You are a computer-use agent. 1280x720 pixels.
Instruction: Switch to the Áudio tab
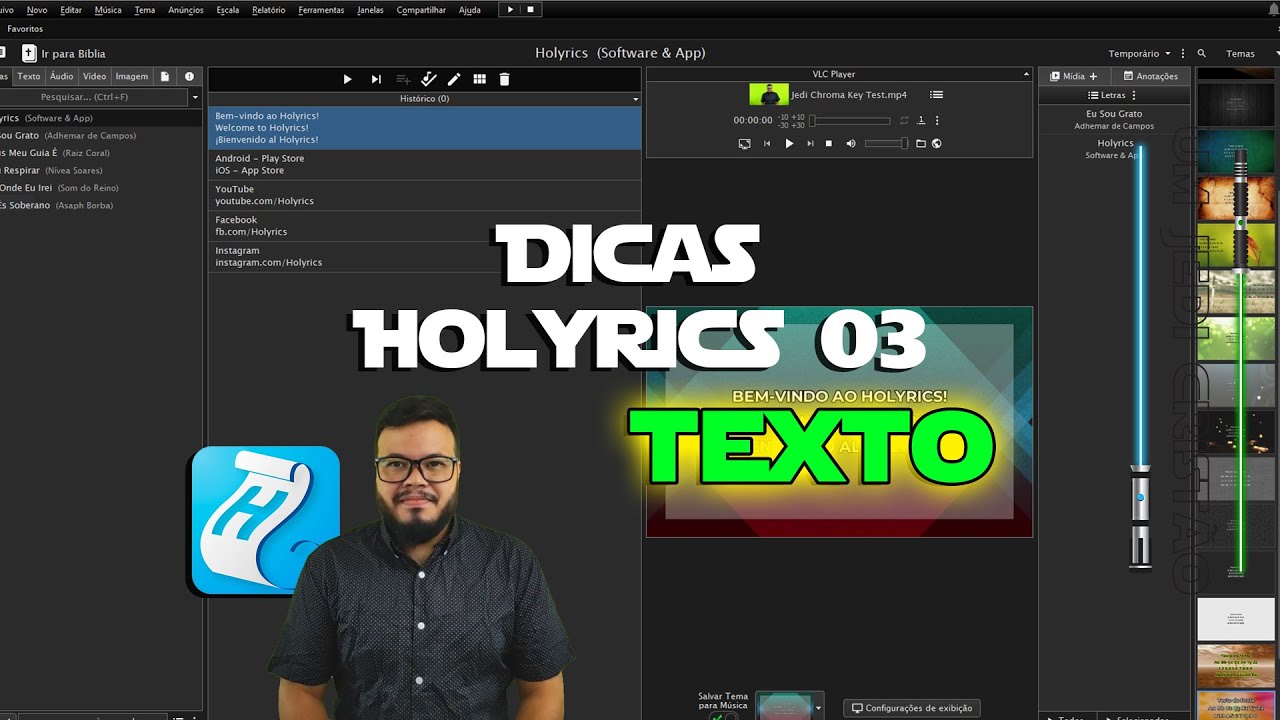tap(62, 76)
